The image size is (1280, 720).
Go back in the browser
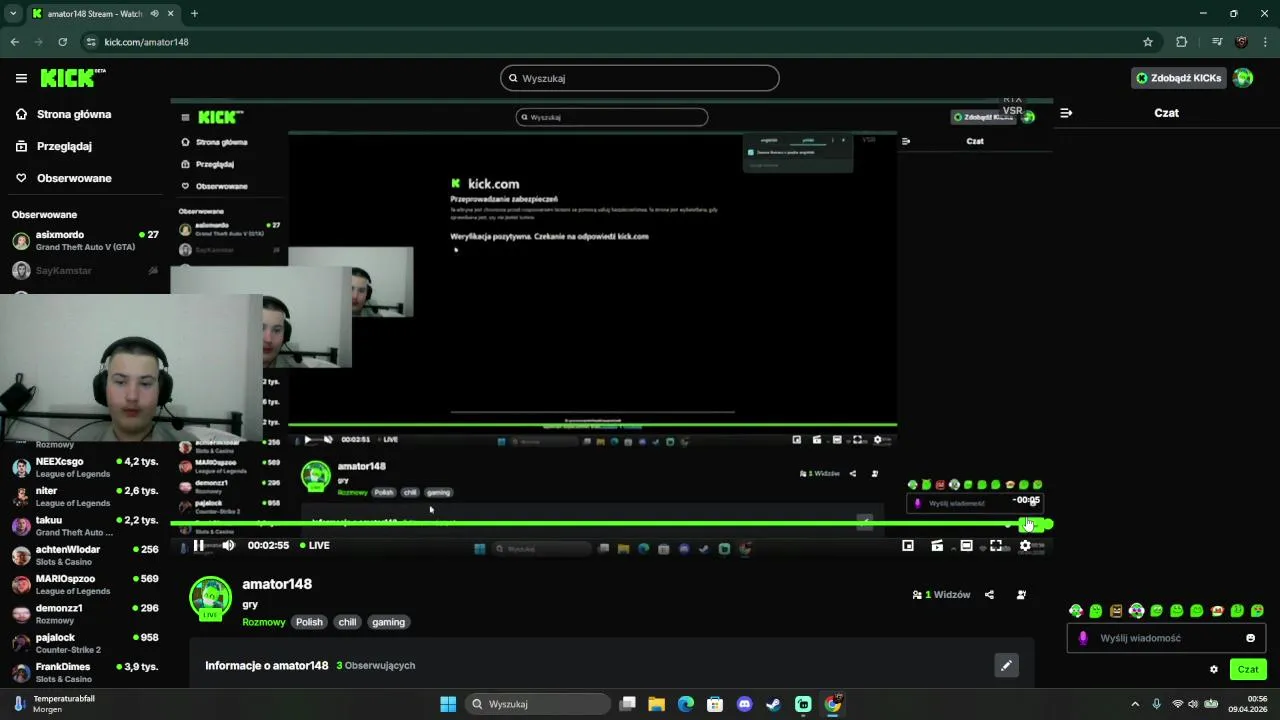14,42
